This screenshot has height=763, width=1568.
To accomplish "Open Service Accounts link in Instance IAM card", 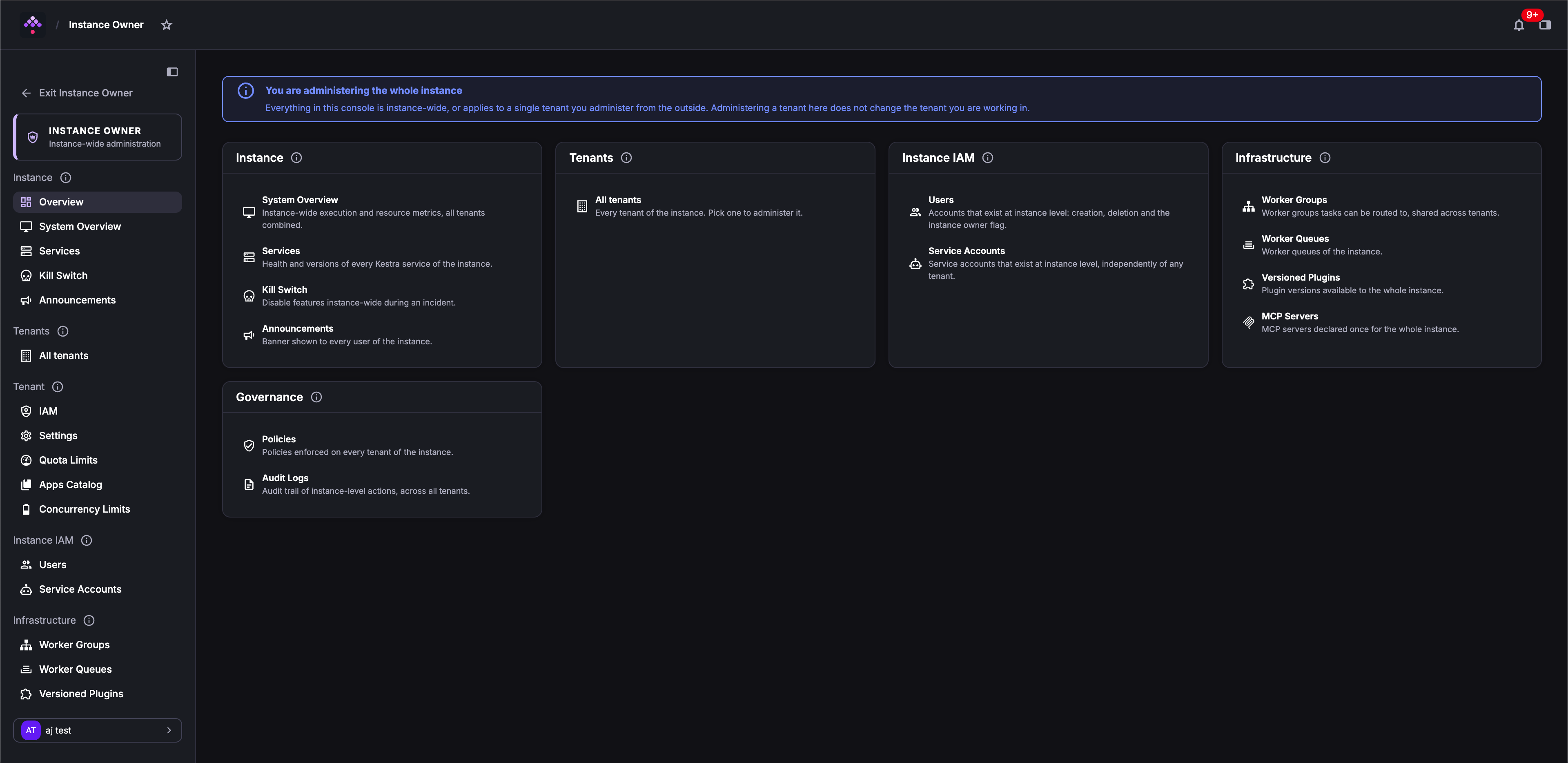I will 966,251.
